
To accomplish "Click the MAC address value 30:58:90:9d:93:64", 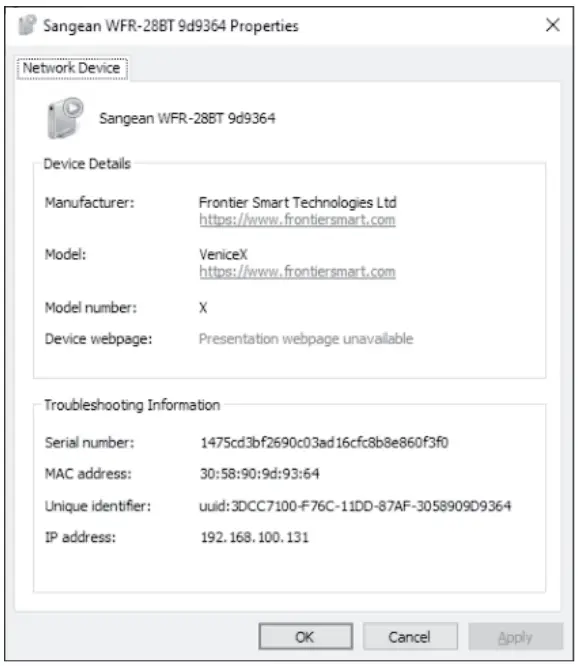I will pyautogui.click(x=259, y=474).
